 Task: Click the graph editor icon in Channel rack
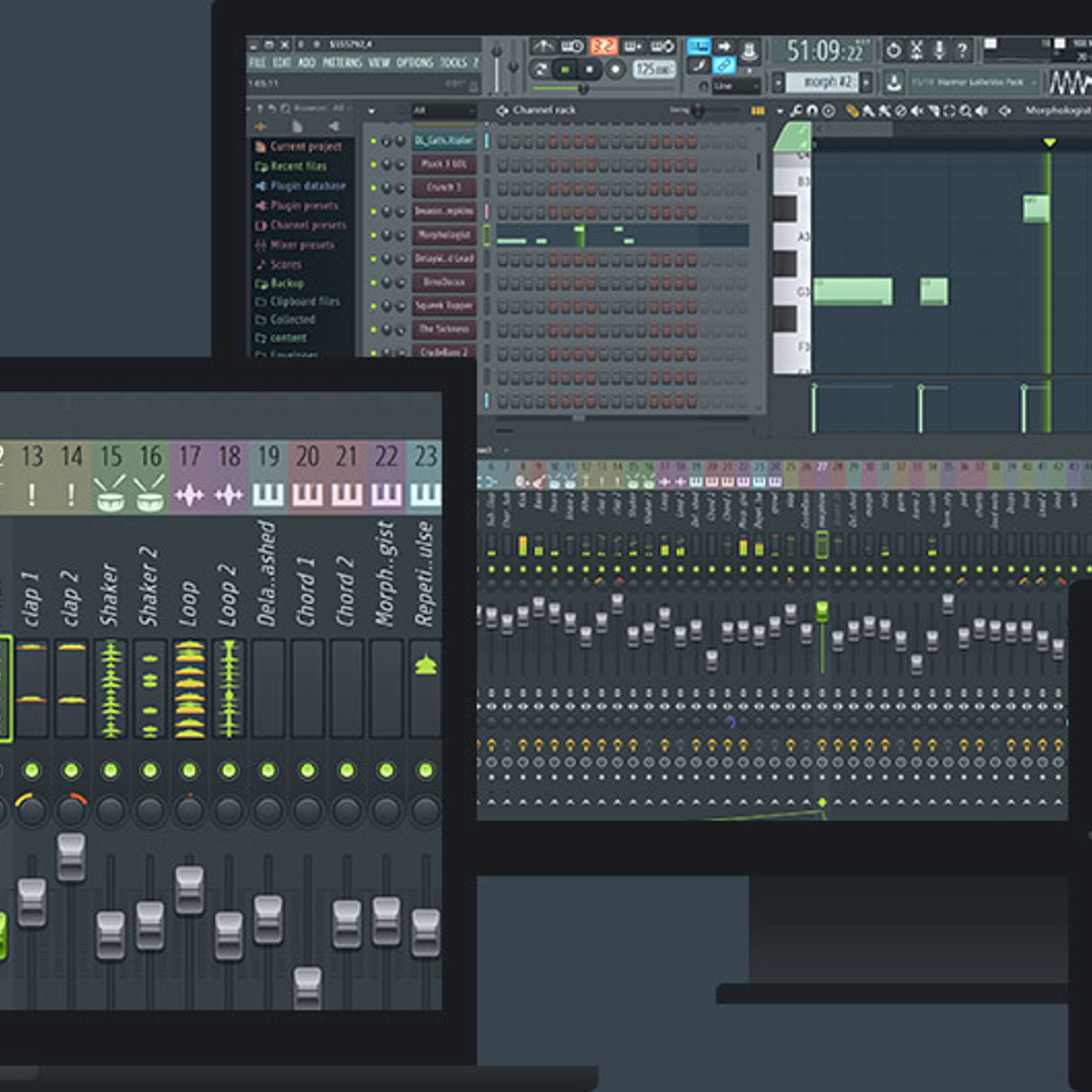point(757,110)
